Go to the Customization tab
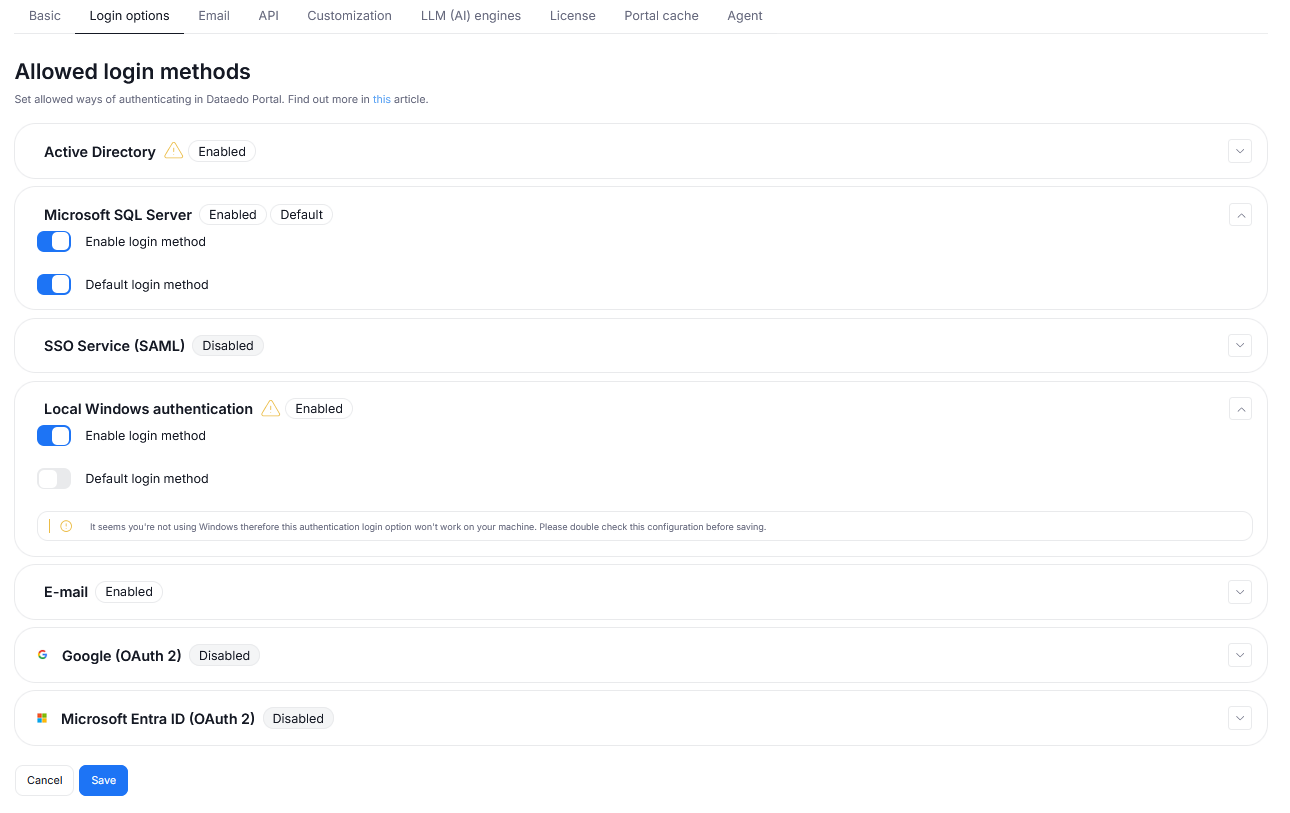Viewport: 1290px width, 813px height. (349, 15)
